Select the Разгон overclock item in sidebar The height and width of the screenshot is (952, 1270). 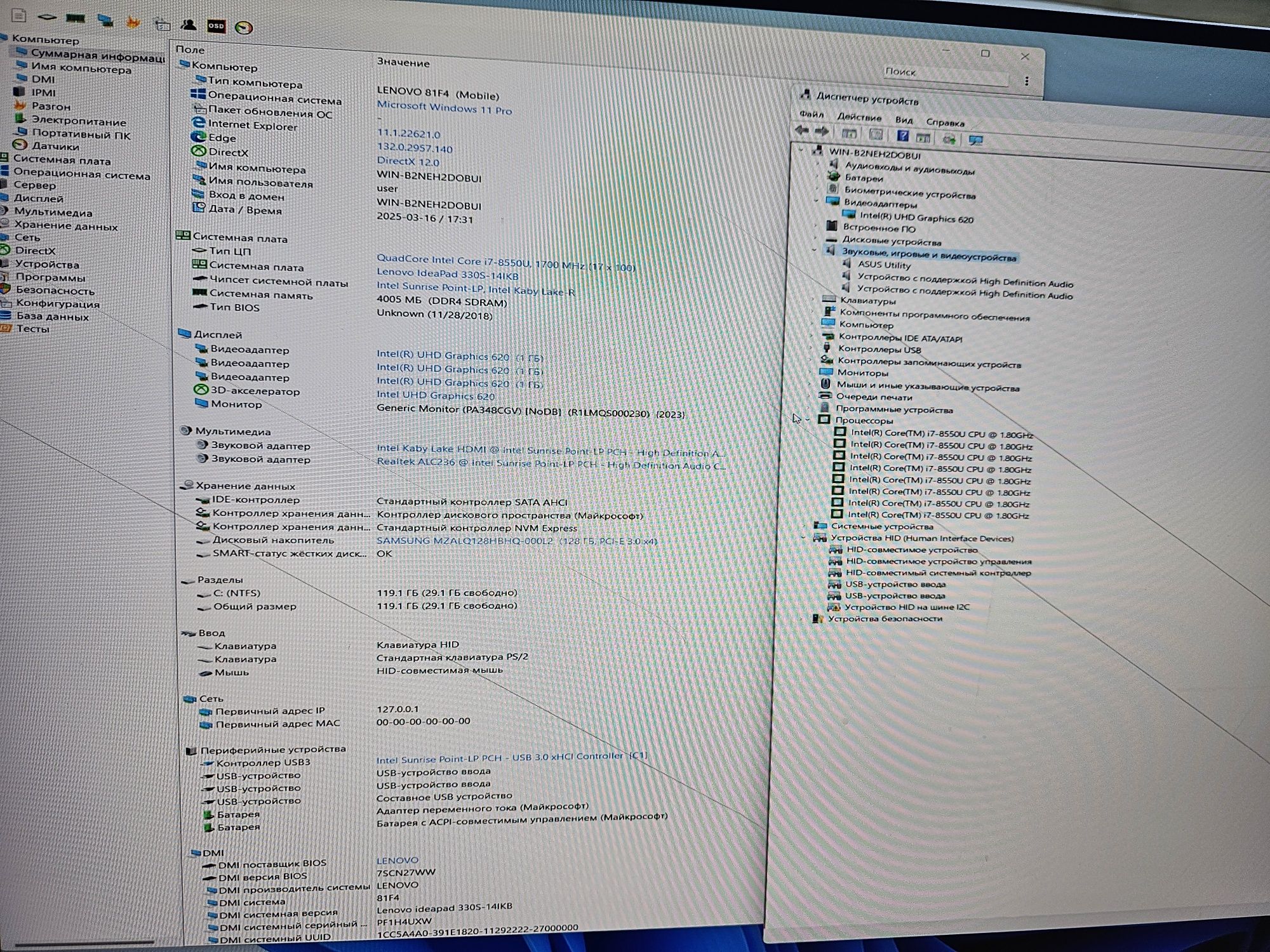coord(51,107)
